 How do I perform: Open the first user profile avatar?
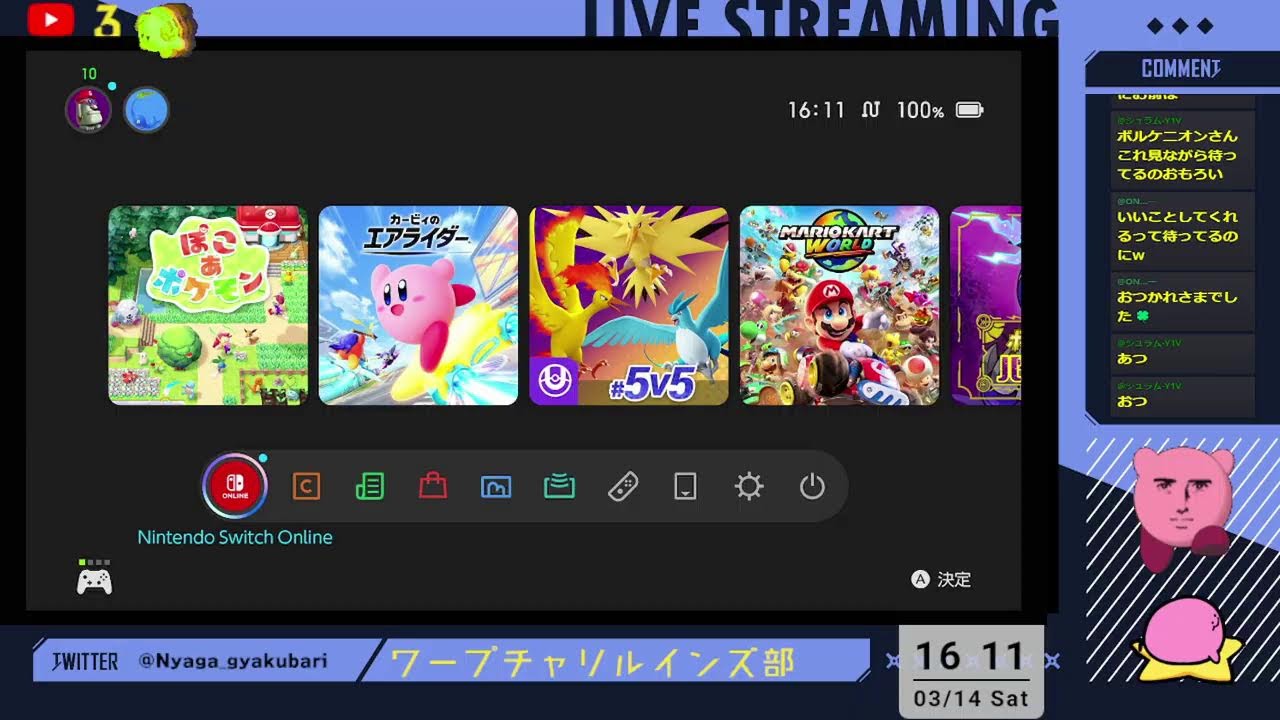(x=88, y=110)
